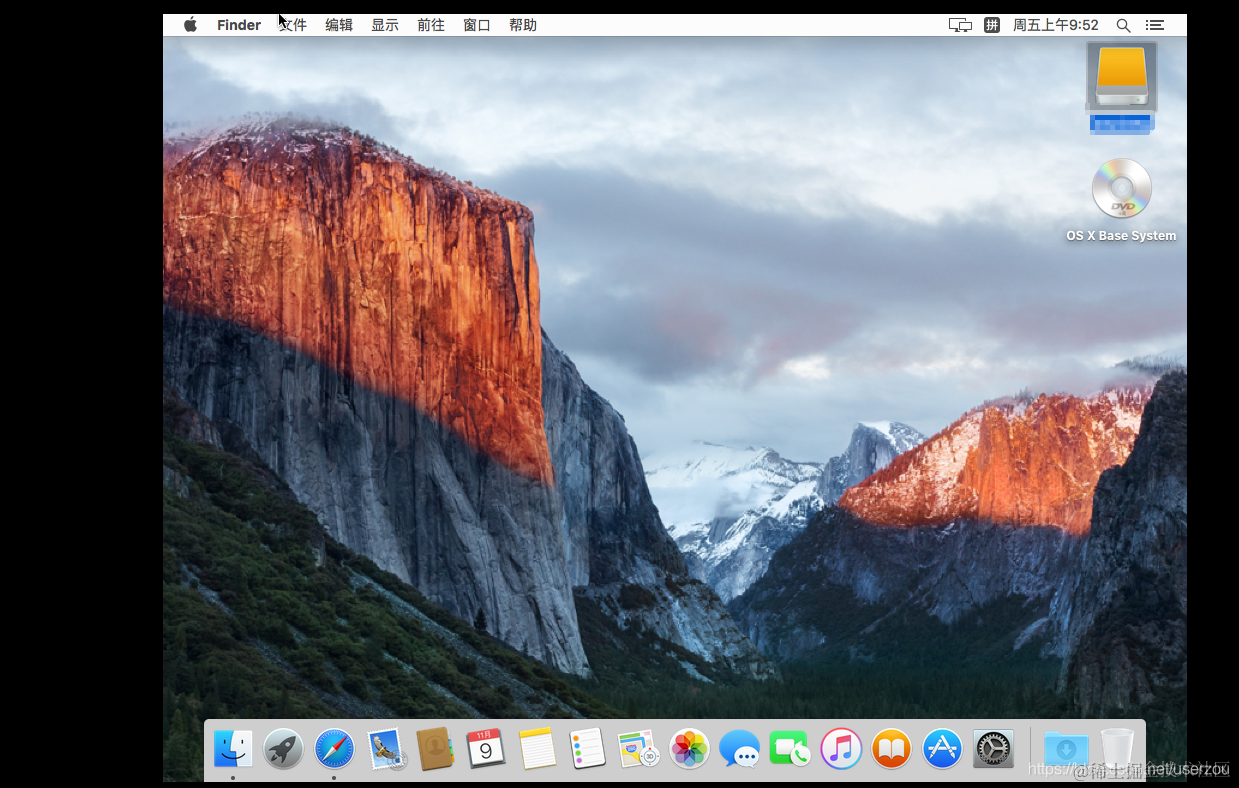Open Reminders list icon in Dock
1239x788 pixels.
point(587,748)
